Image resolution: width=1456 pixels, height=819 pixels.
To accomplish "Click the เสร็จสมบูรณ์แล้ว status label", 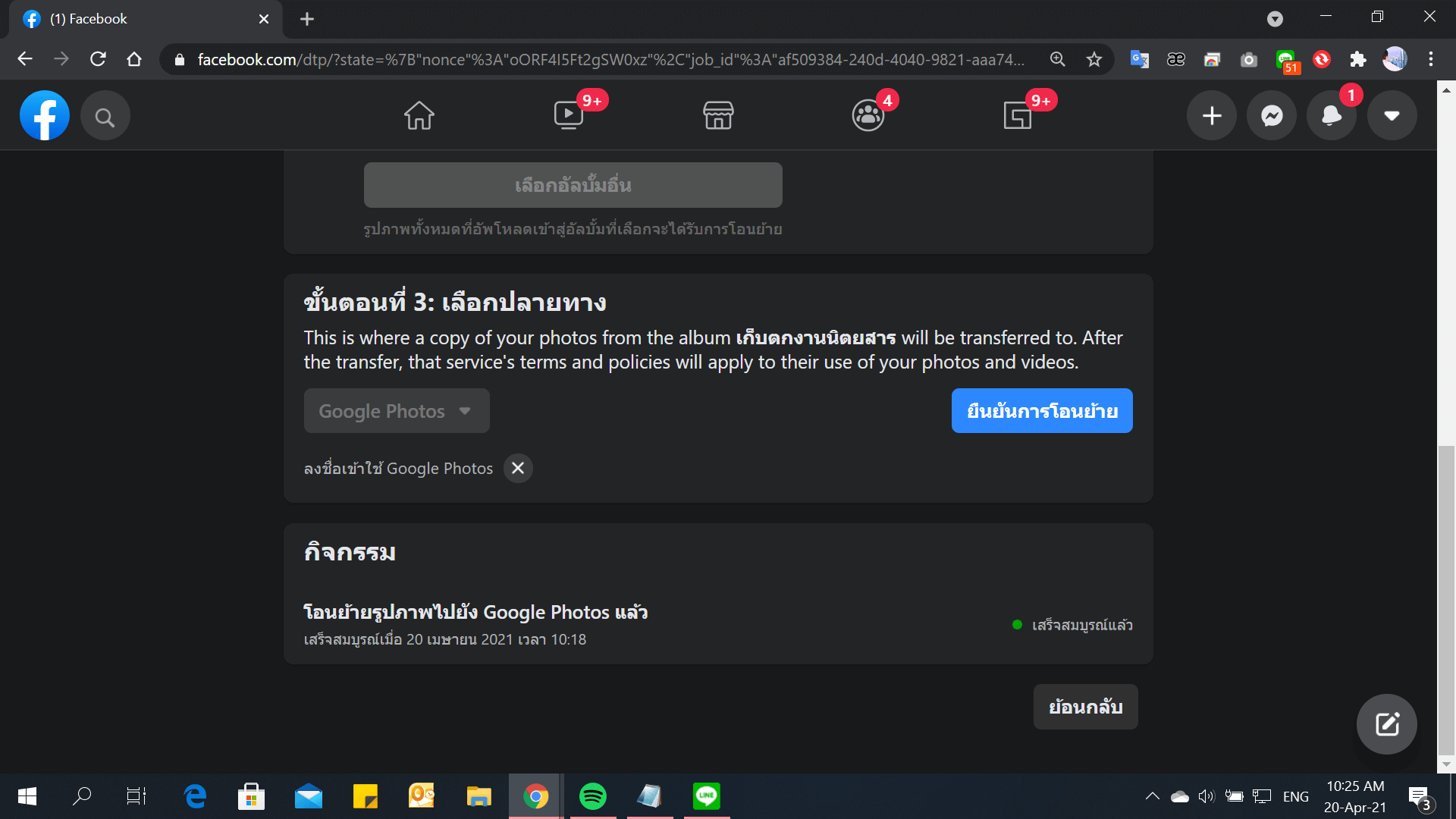I will click(x=1082, y=625).
